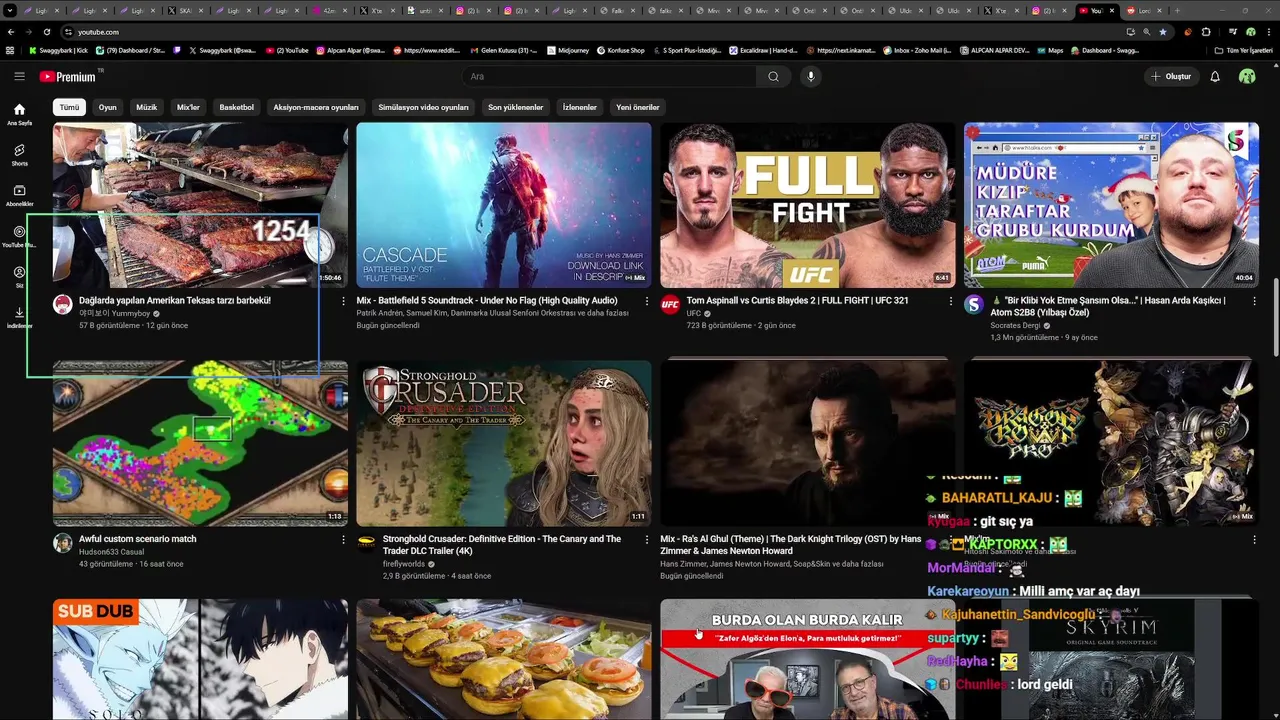Open options for Battlefield 5 Soundtrack mix
The height and width of the screenshot is (720, 1280).
click(647, 301)
